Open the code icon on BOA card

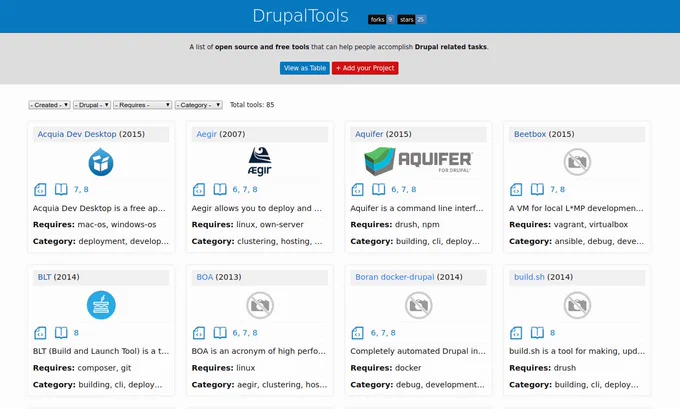[199, 333]
